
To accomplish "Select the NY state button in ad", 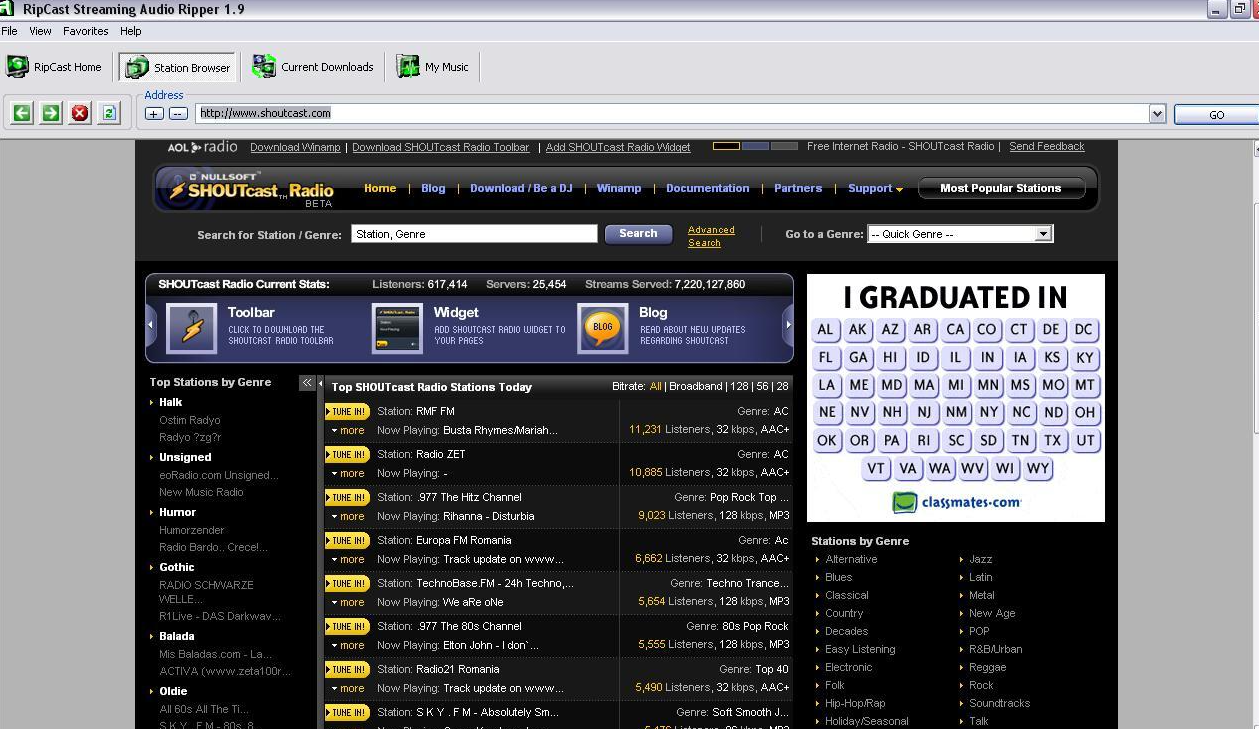I will point(989,412).
